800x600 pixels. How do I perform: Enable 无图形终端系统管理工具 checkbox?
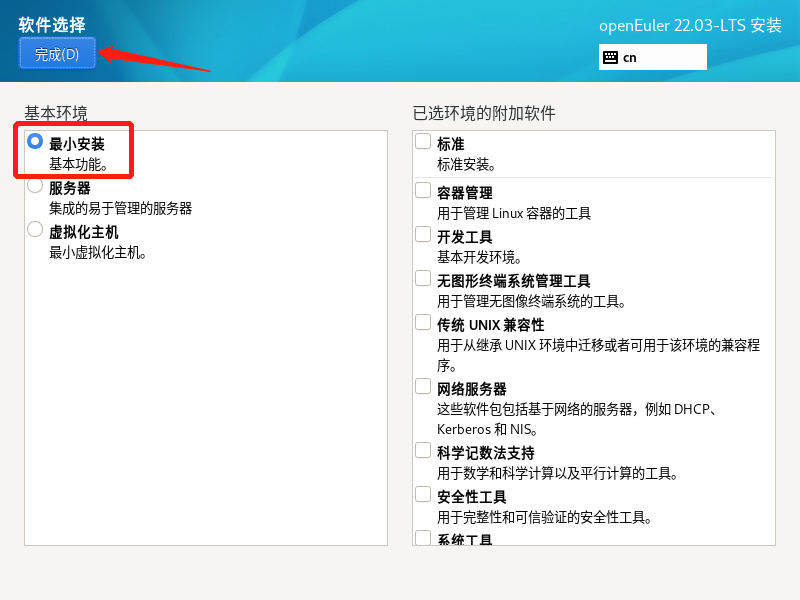(423, 279)
